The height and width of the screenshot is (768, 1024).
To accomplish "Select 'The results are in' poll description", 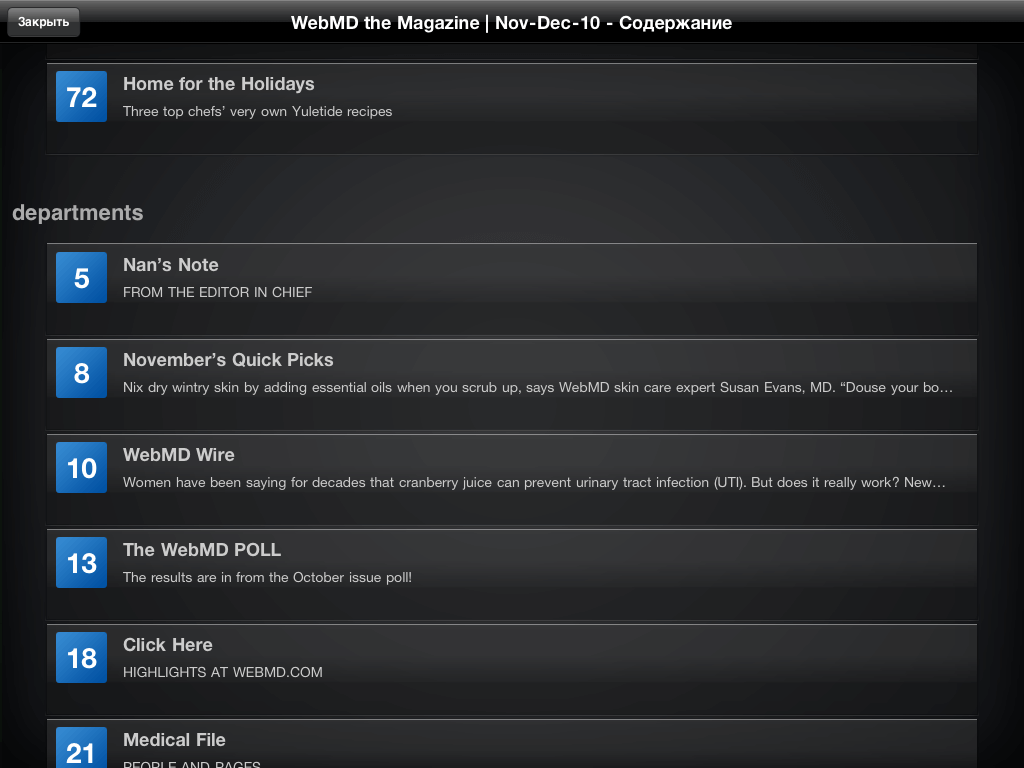I will point(268,577).
